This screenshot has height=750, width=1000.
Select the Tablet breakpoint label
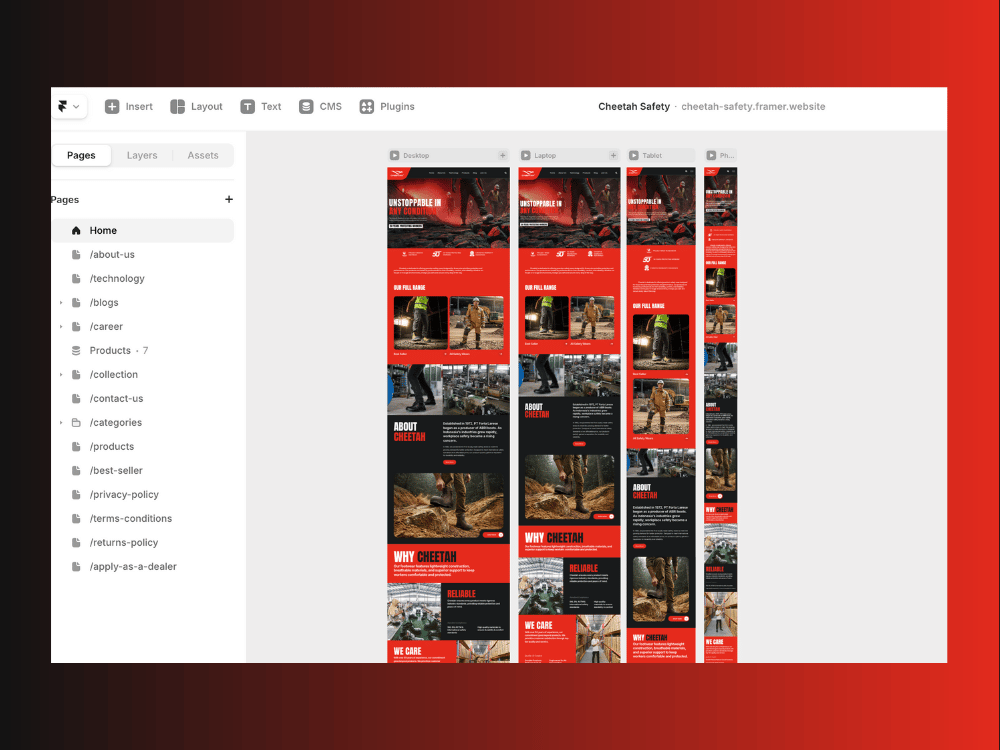(x=652, y=156)
